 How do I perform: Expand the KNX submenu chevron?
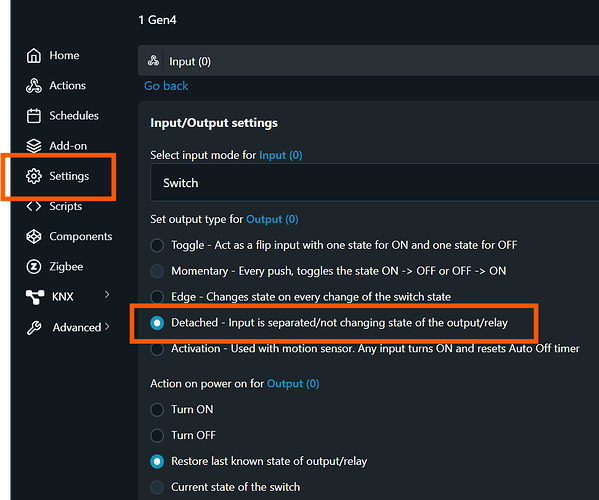107,294
